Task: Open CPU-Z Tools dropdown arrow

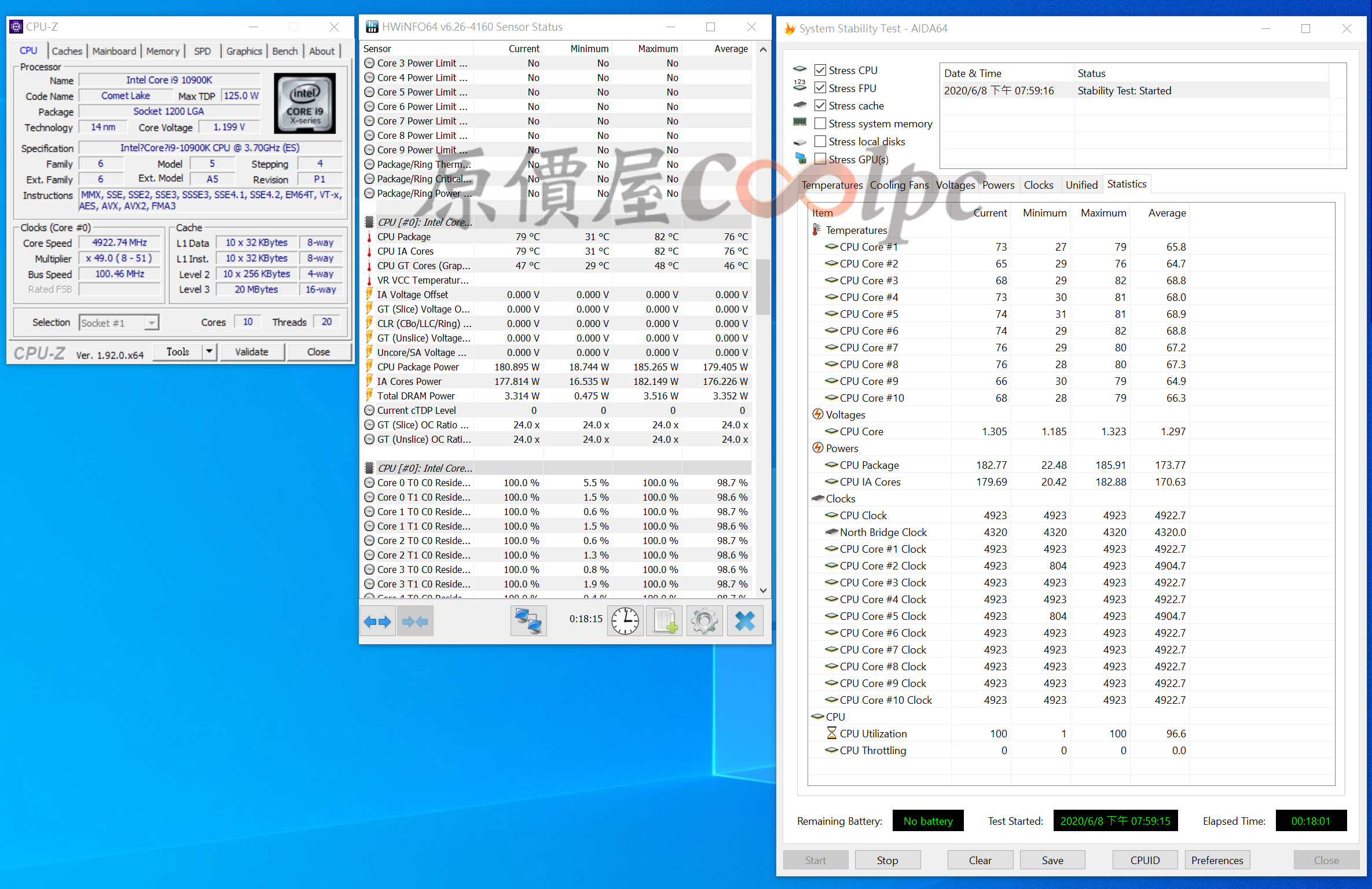Action: tap(209, 351)
